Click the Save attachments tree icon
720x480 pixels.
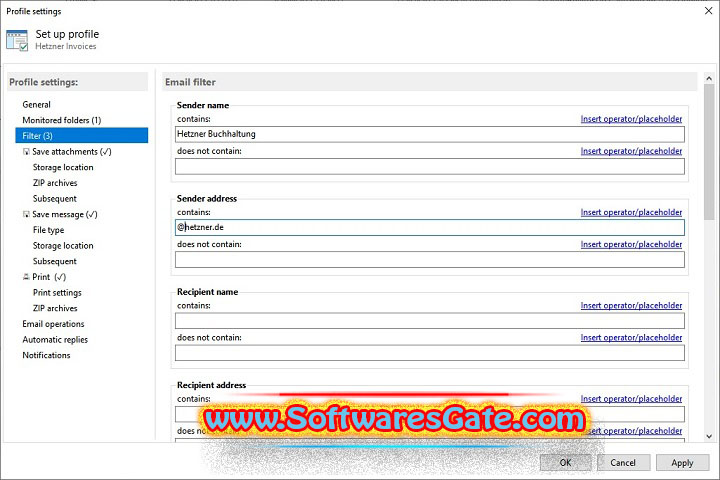[26, 152]
